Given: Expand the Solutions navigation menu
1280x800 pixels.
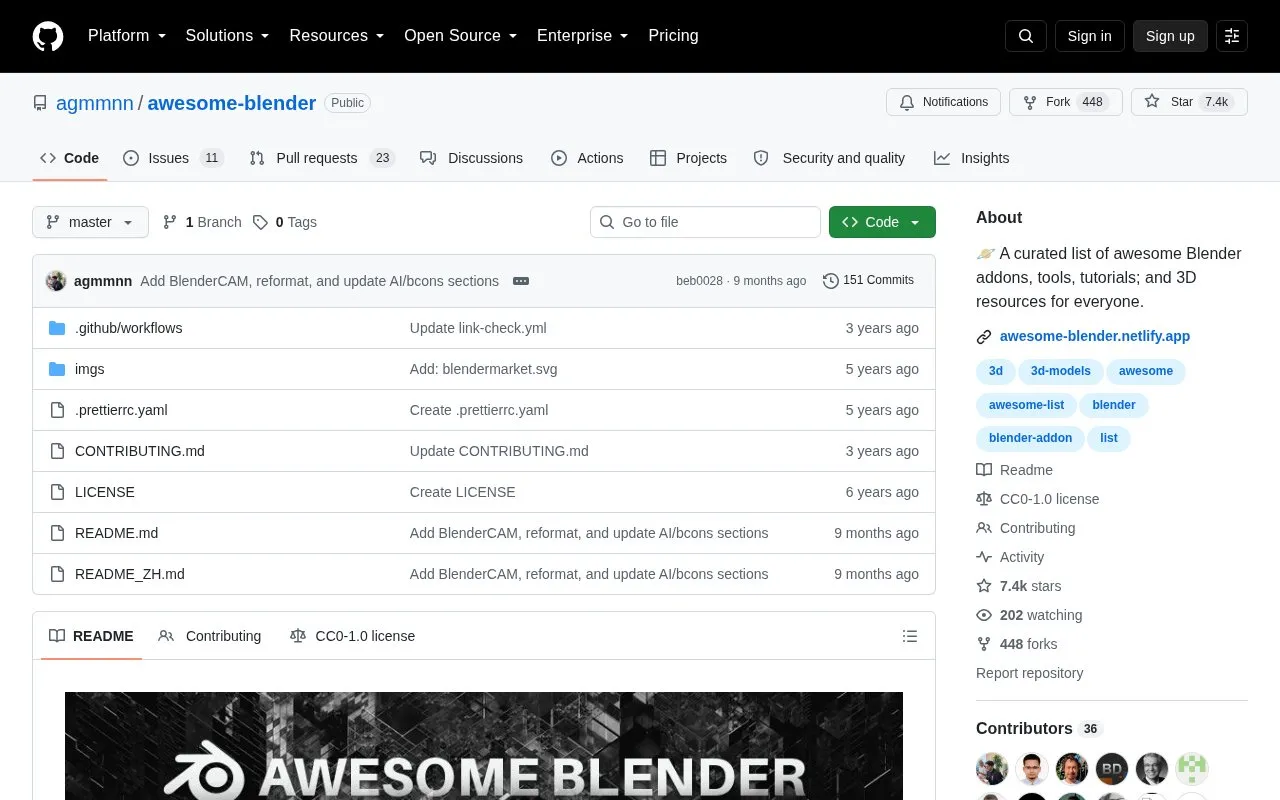Looking at the screenshot, I should click(228, 36).
